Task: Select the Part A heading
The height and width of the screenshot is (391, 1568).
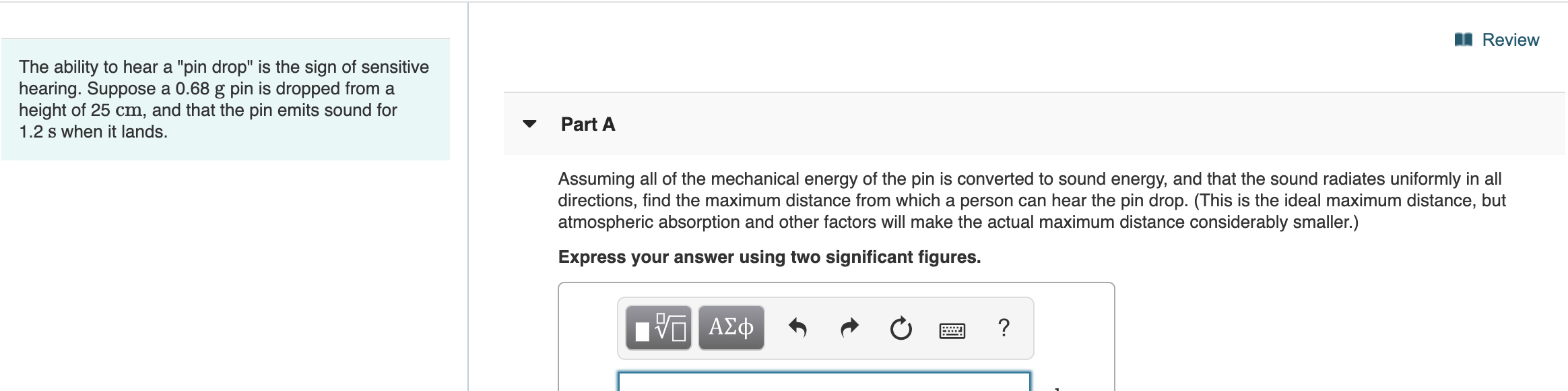Action: click(587, 125)
